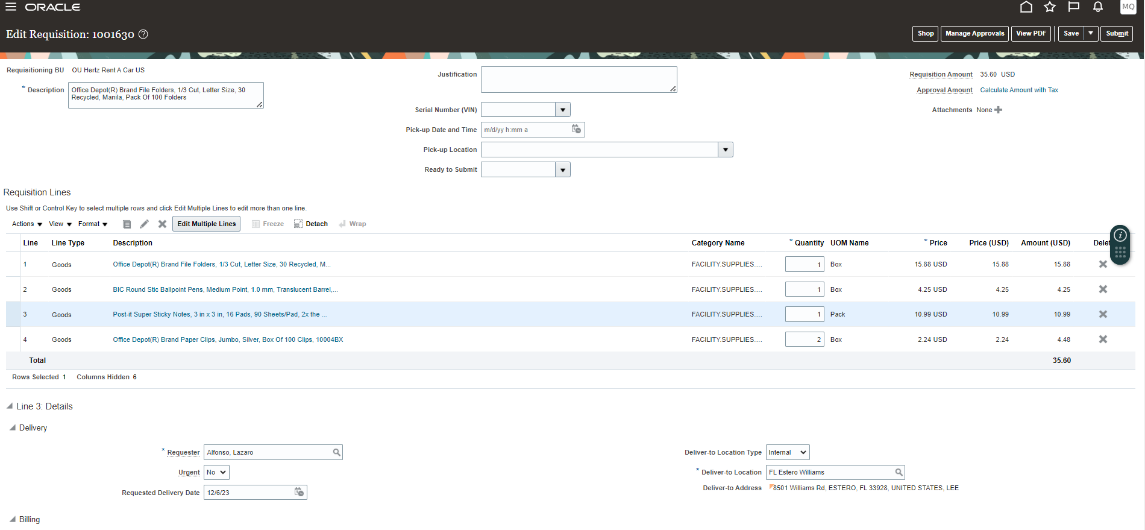Open the Format menu

pyautogui.click(x=93, y=224)
